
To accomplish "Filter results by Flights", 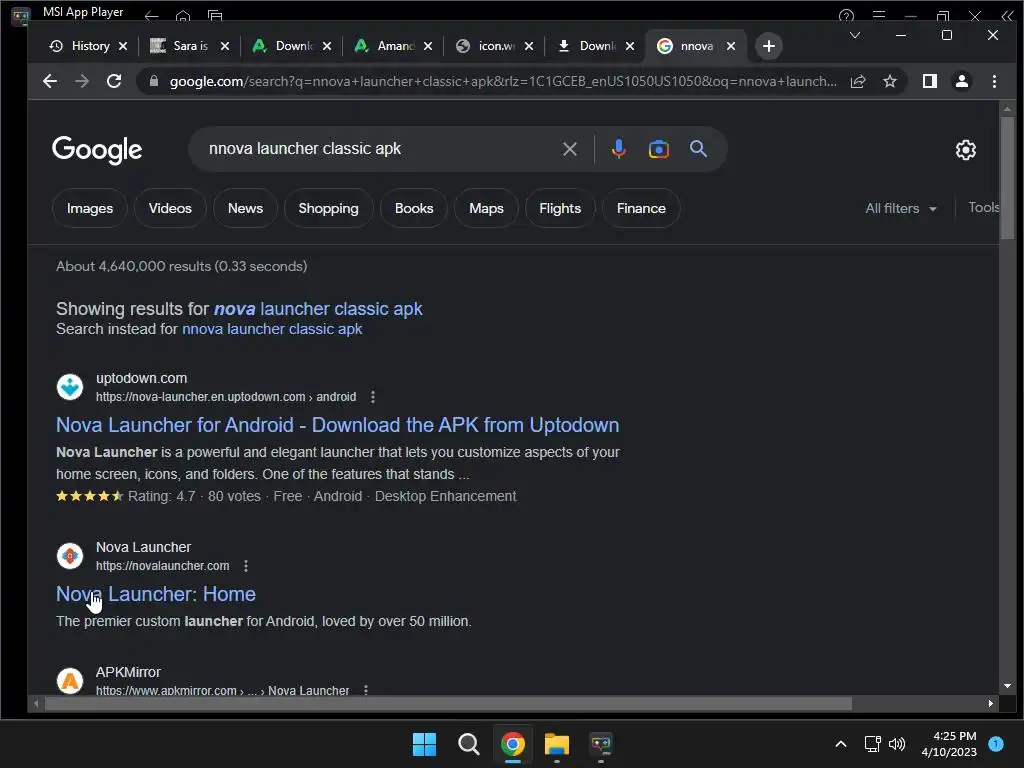I will (560, 208).
